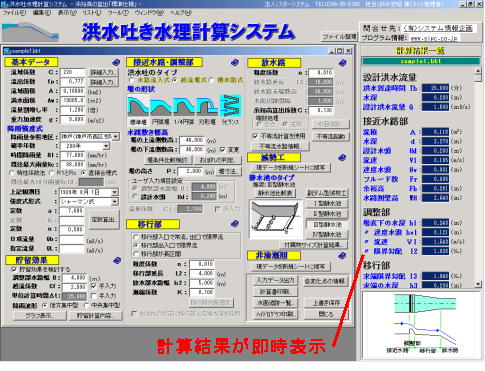Open the 降雨量参照地区 dropdown
485x371 pixels.
coord(115,137)
